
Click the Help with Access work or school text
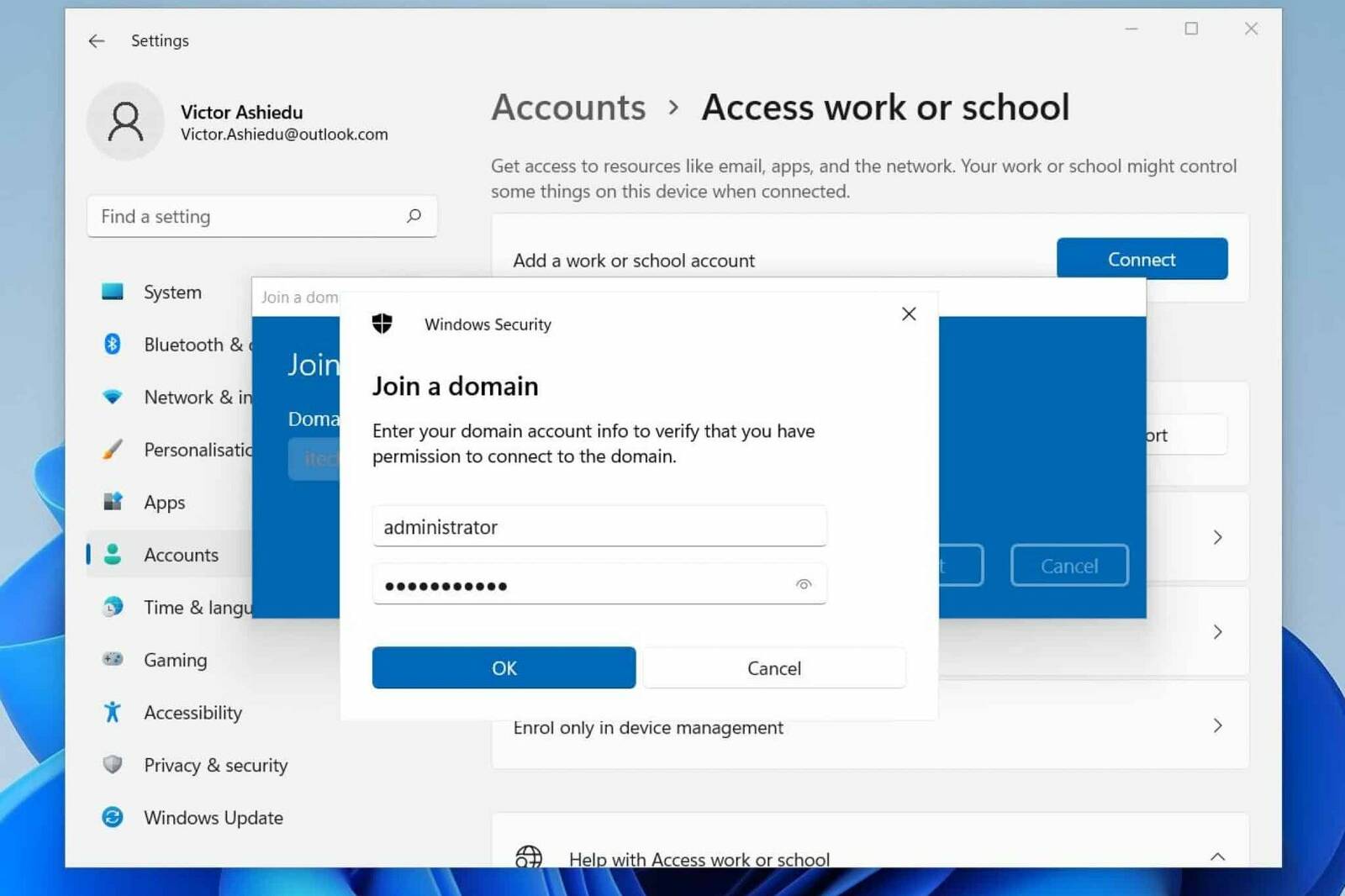[x=699, y=858]
